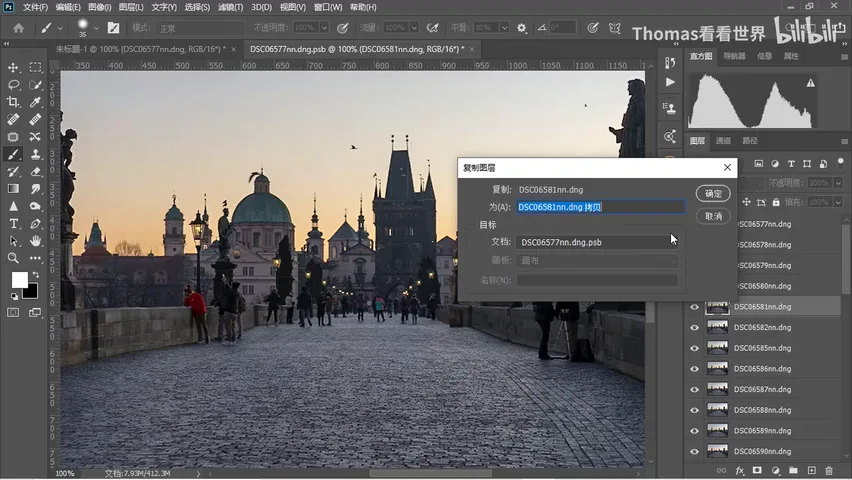
Task: Hide the DSC06587nn.dng layer
Action: pos(694,390)
